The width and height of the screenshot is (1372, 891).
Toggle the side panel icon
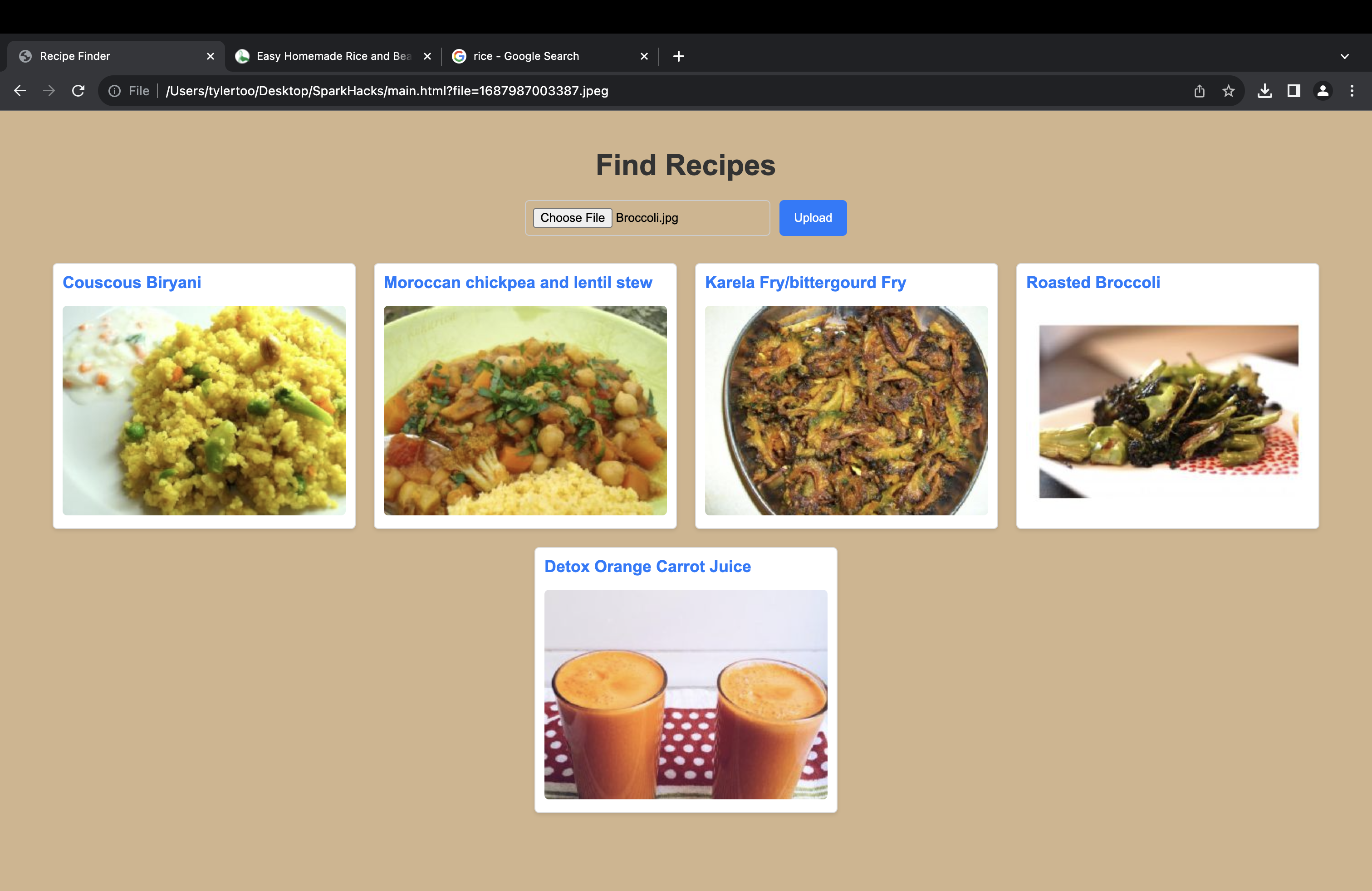[x=1294, y=91]
